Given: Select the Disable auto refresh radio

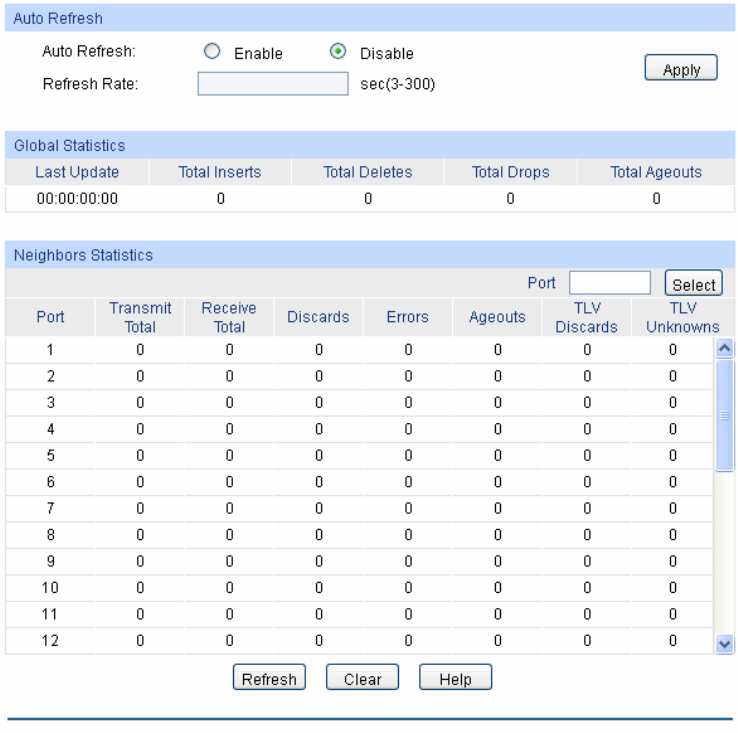Looking at the screenshot, I should 338,54.
